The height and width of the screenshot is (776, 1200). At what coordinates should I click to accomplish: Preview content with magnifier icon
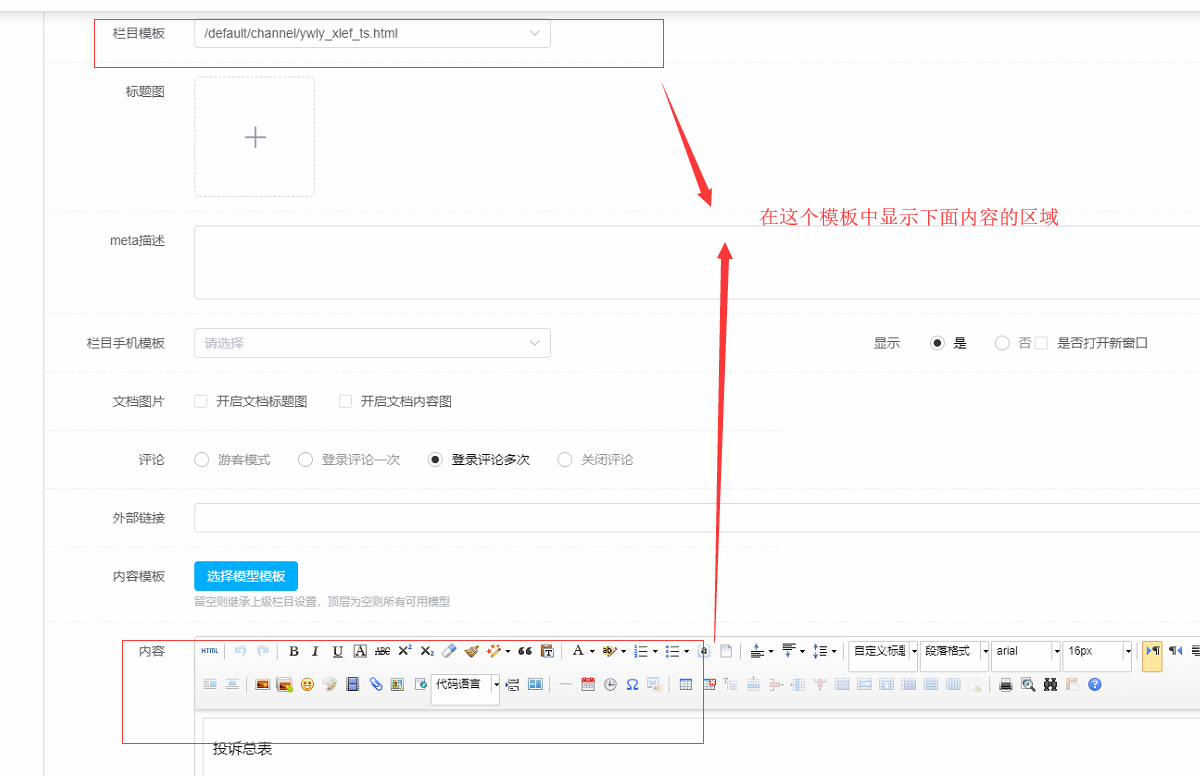pos(1028,685)
